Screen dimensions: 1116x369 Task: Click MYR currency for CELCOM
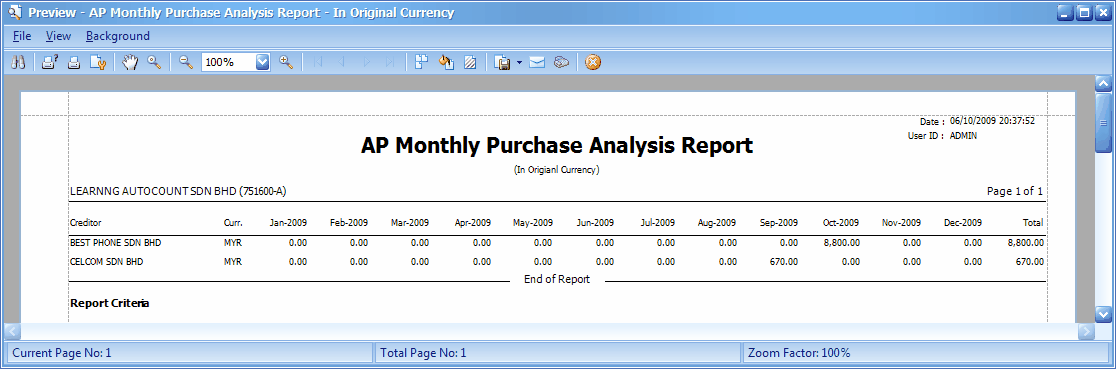tap(233, 261)
